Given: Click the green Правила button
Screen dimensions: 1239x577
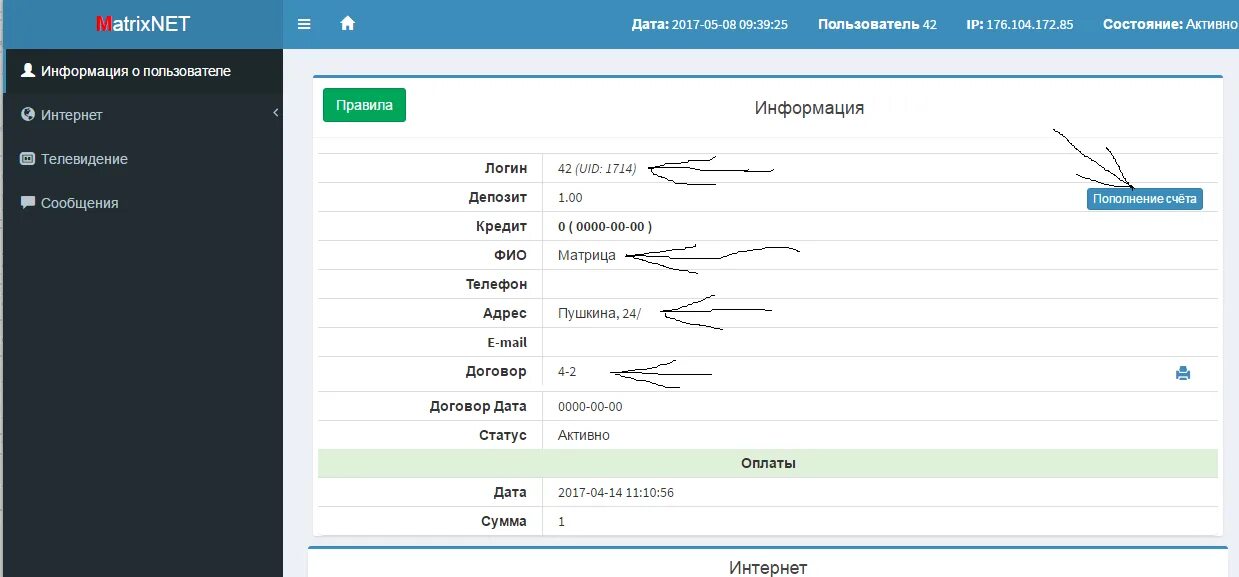Looking at the screenshot, I should [x=363, y=104].
